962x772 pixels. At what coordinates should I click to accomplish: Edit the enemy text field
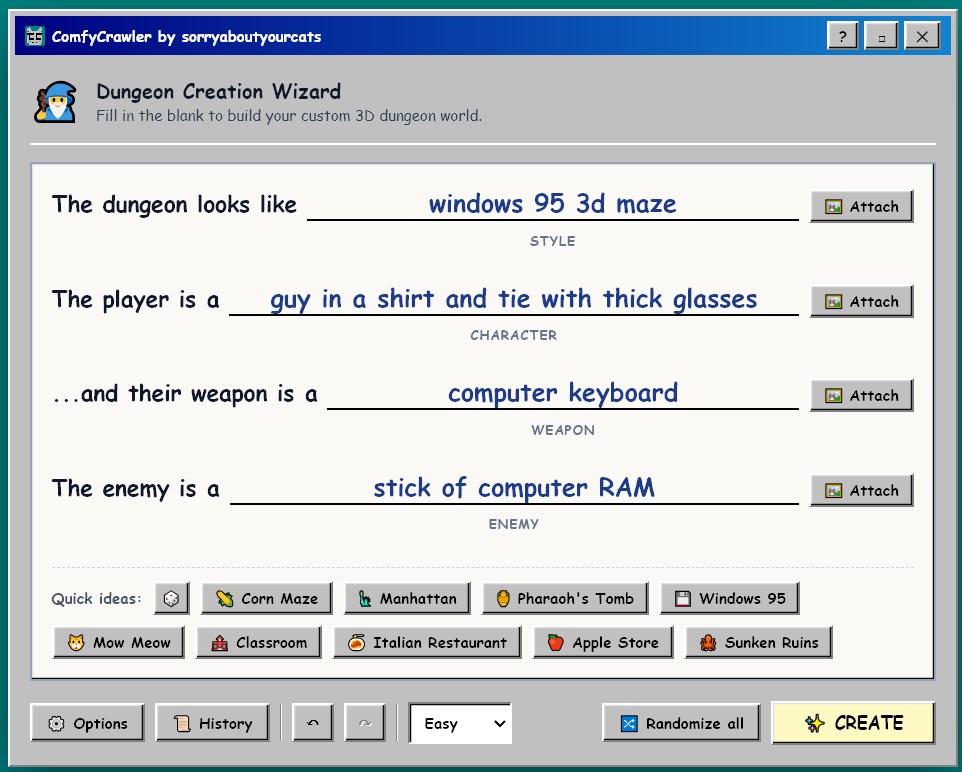pyautogui.click(x=514, y=488)
